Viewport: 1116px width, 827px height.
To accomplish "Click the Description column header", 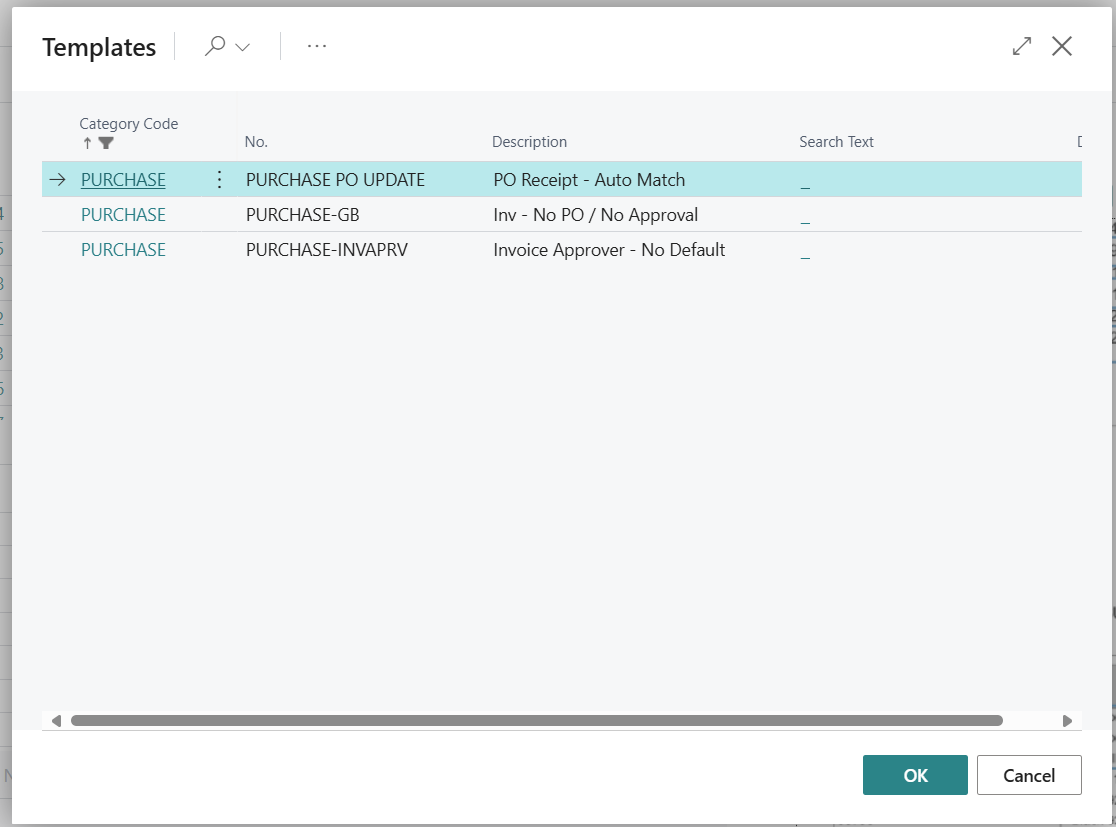I will coord(529,142).
